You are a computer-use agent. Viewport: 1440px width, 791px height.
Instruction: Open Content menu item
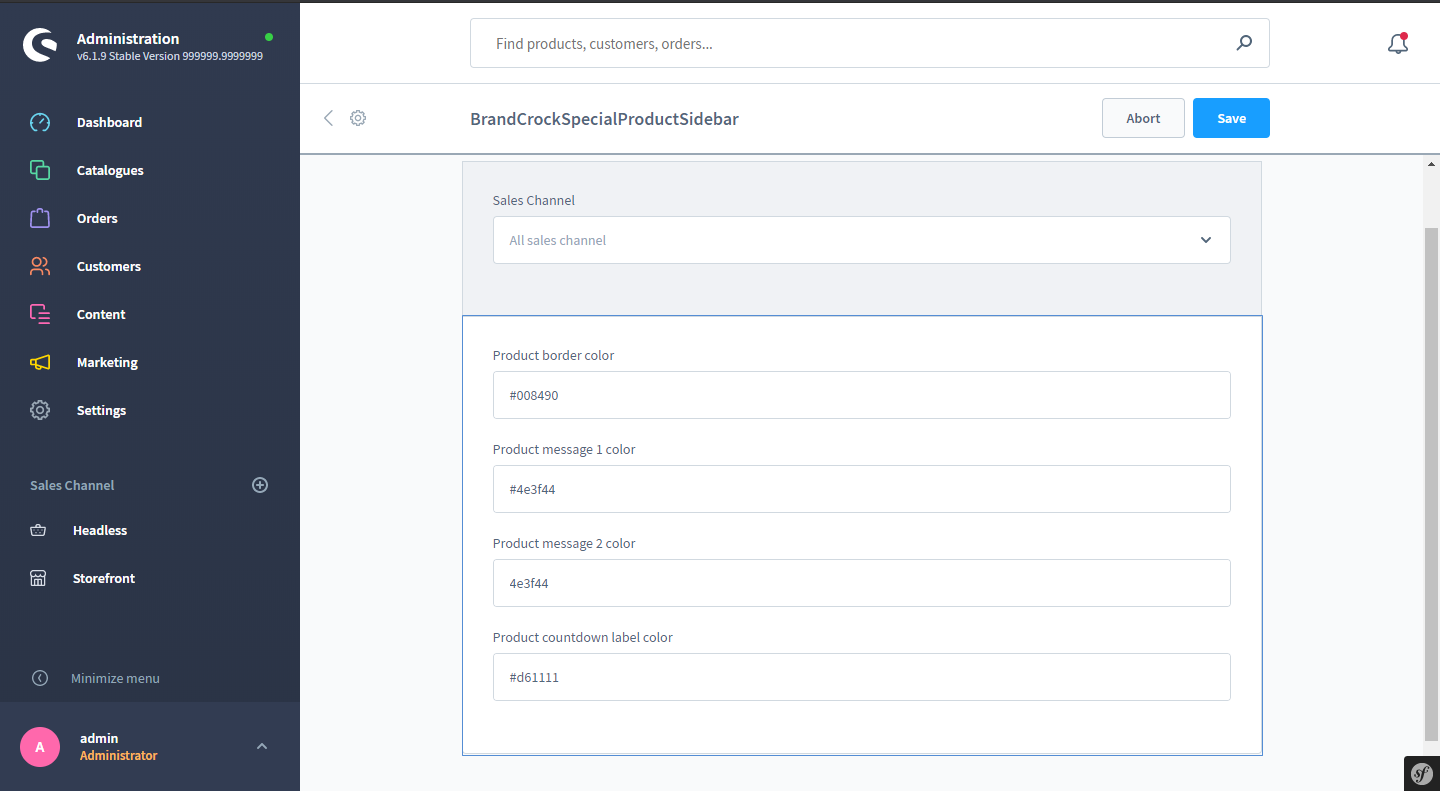101,314
